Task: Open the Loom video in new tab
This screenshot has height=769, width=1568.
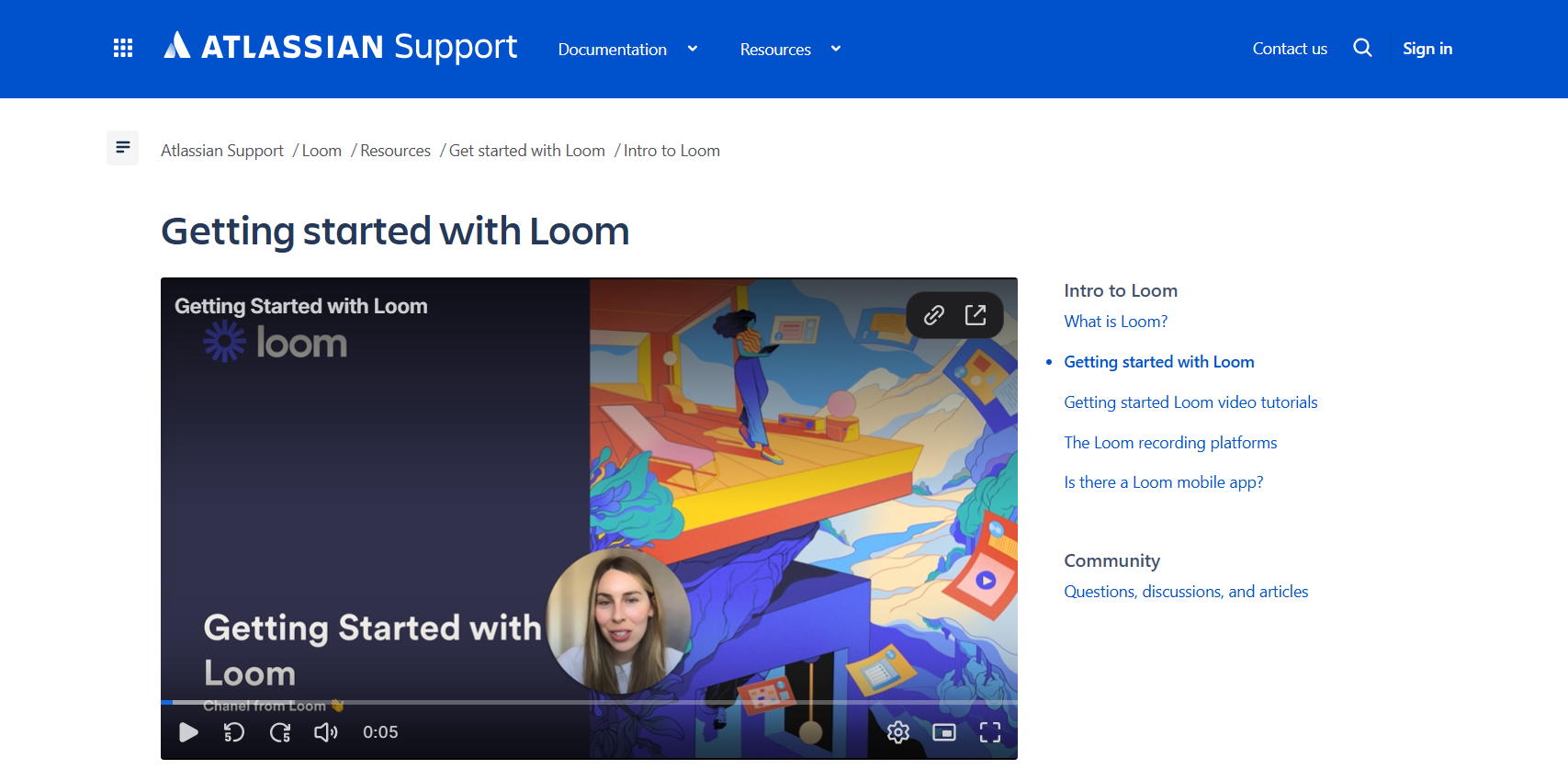Action: [x=976, y=315]
